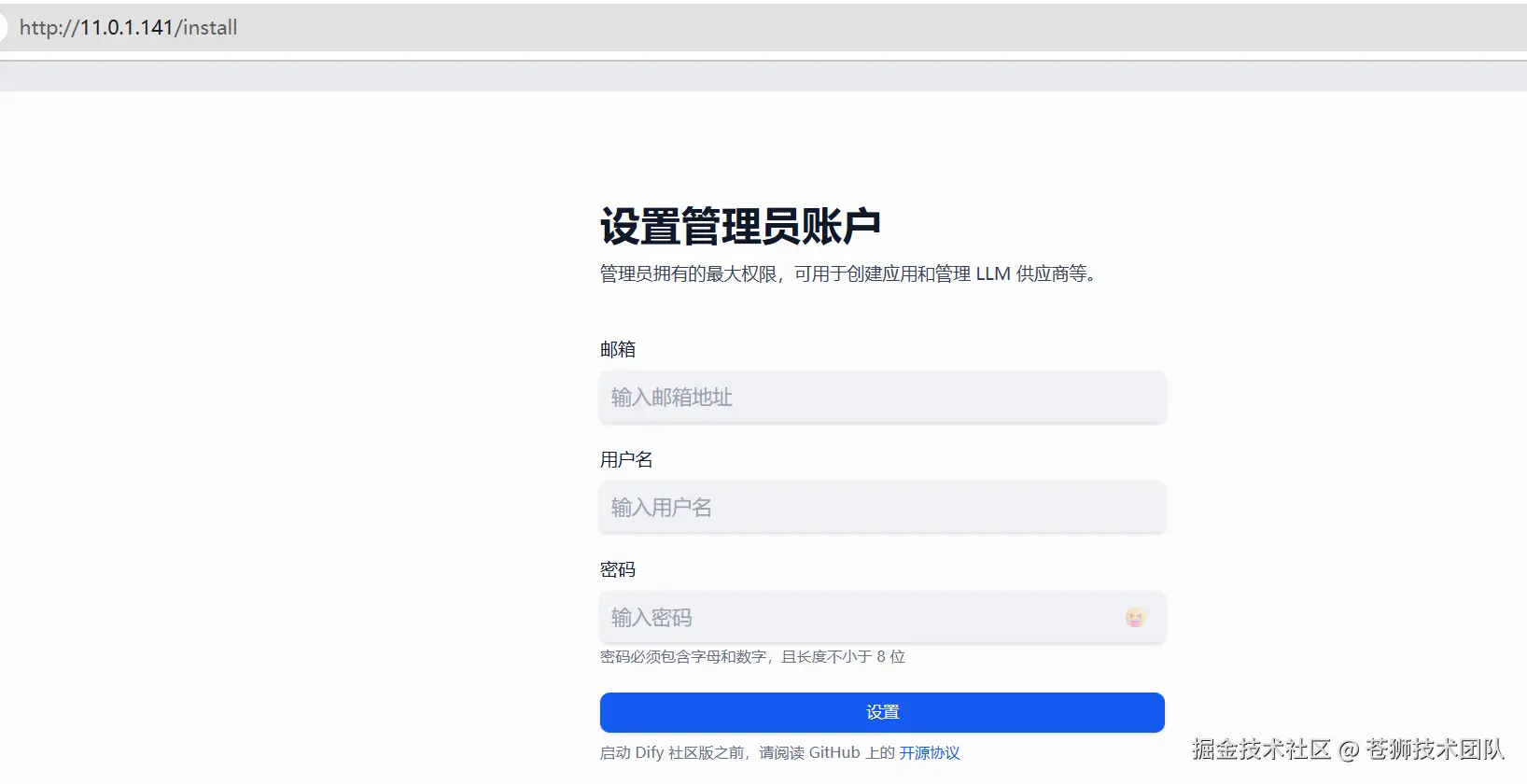
Task: Click the administrator permissions description text
Action: tap(848, 273)
